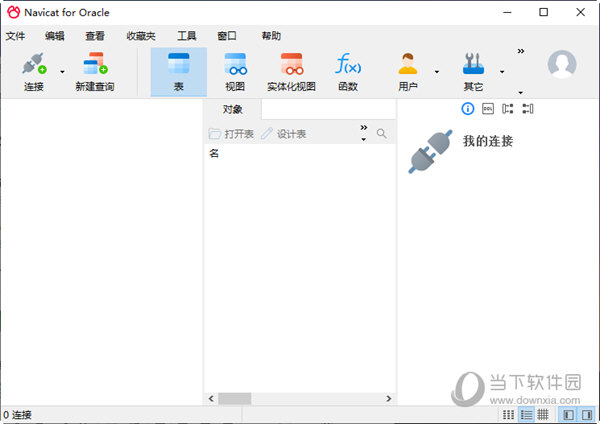Switch to detail view in status bar
600x424 pixels.
pyautogui.click(x=526, y=414)
